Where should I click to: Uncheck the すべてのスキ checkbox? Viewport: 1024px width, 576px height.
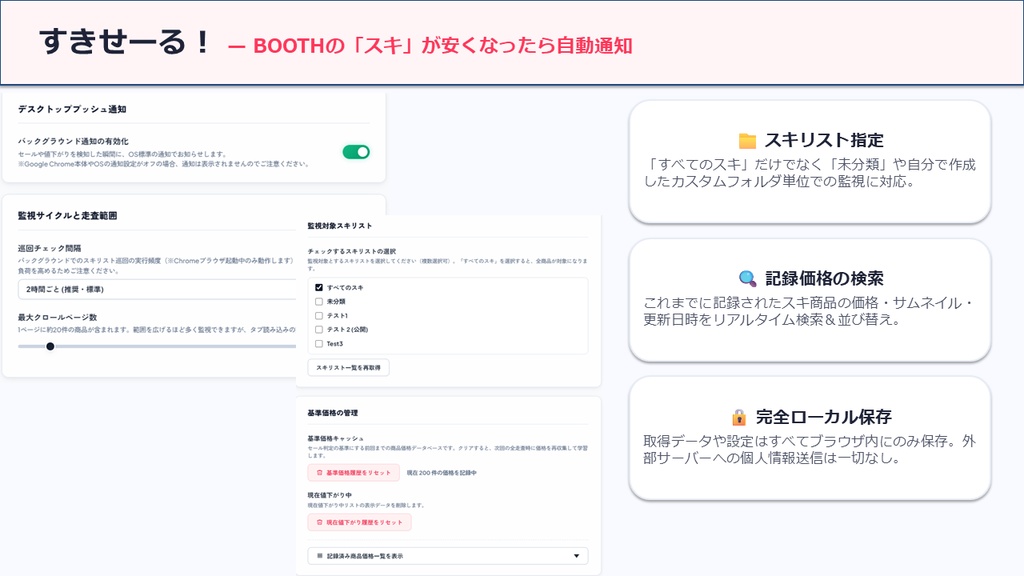(x=319, y=287)
